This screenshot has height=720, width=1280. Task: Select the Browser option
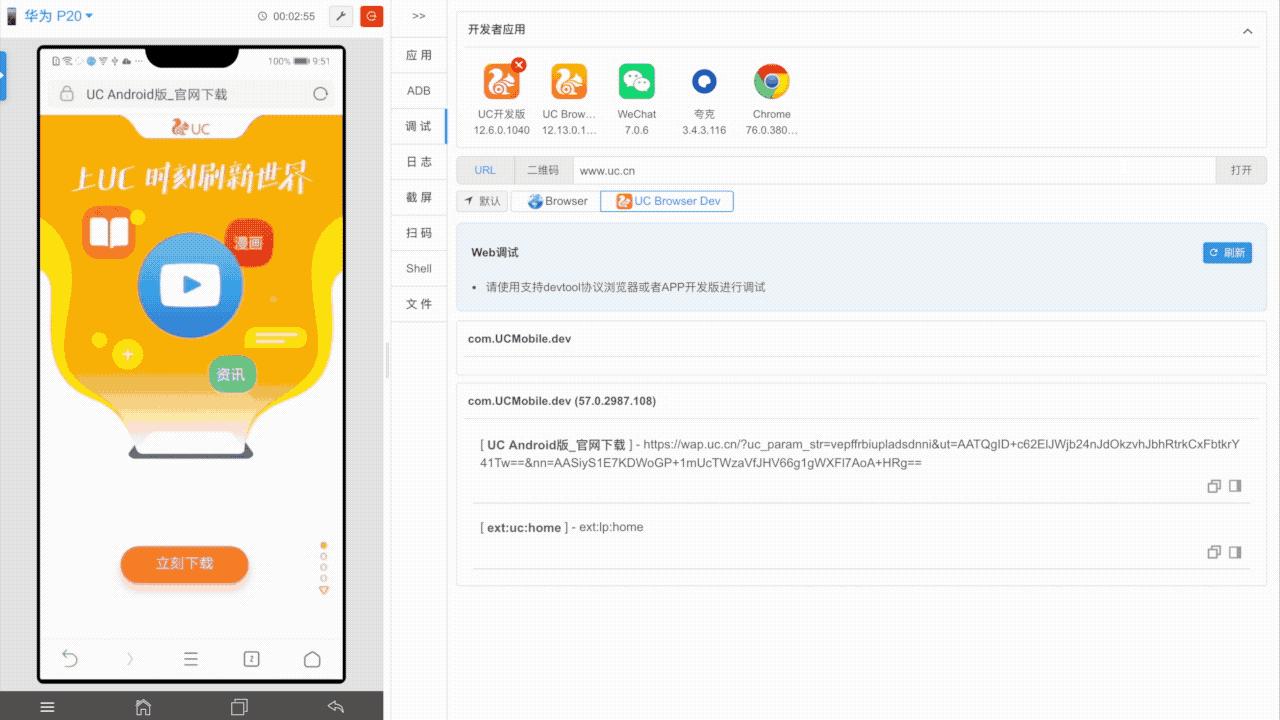click(556, 201)
